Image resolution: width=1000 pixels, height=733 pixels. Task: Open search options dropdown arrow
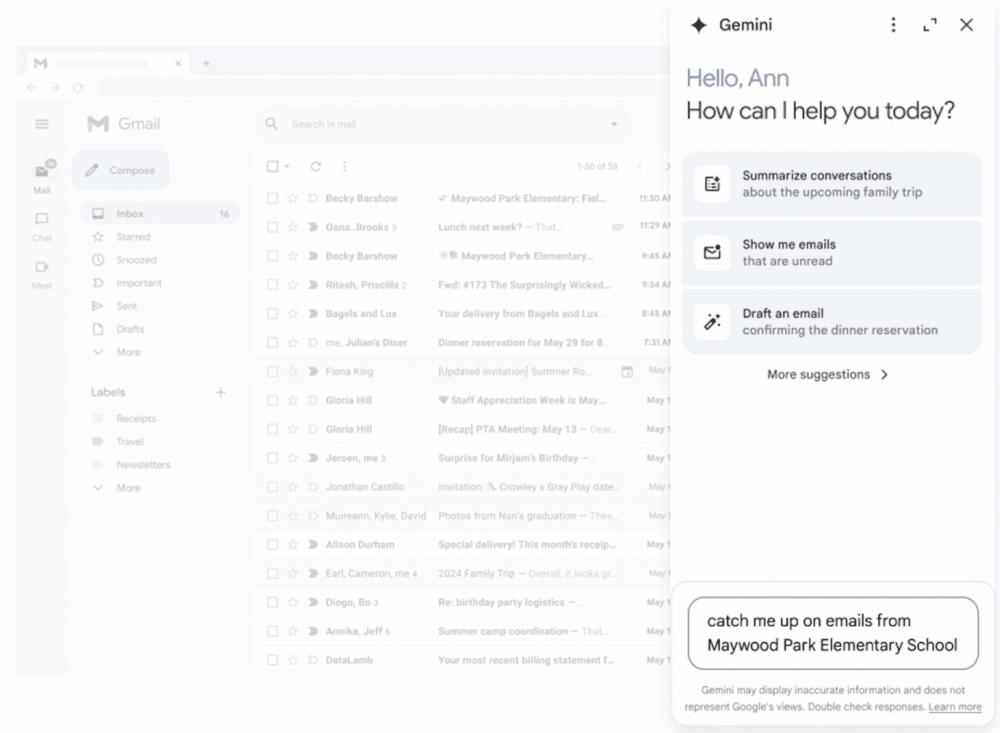(614, 124)
